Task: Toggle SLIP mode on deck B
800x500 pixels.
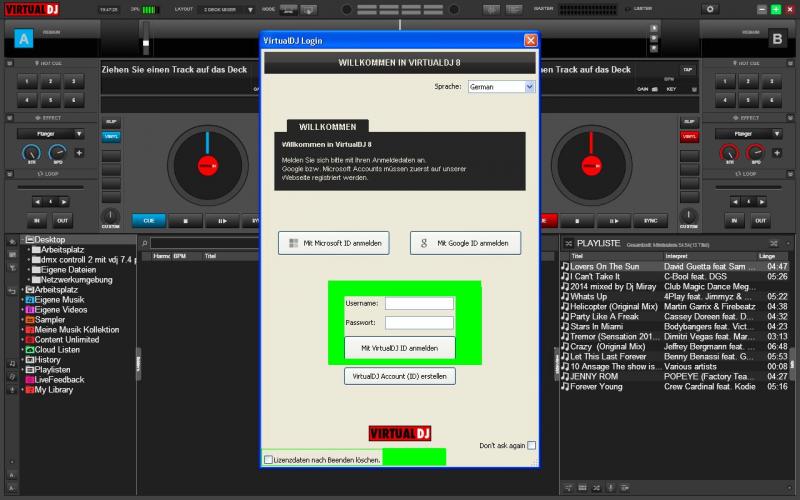Action: (689, 121)
